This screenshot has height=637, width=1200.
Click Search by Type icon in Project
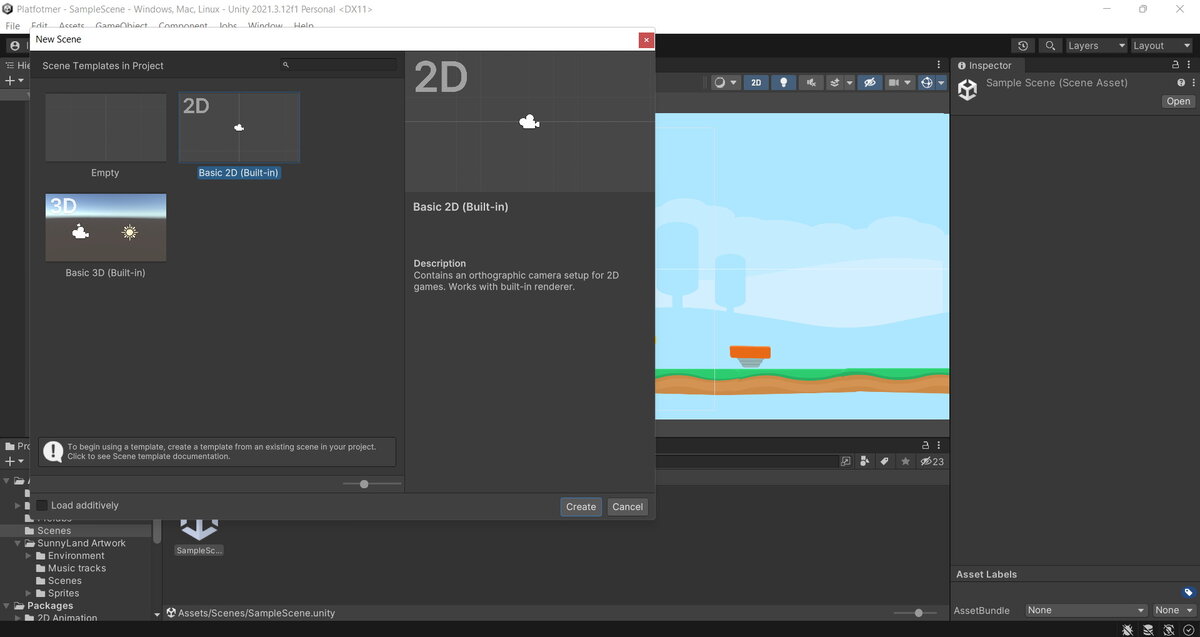coord(866,461)
